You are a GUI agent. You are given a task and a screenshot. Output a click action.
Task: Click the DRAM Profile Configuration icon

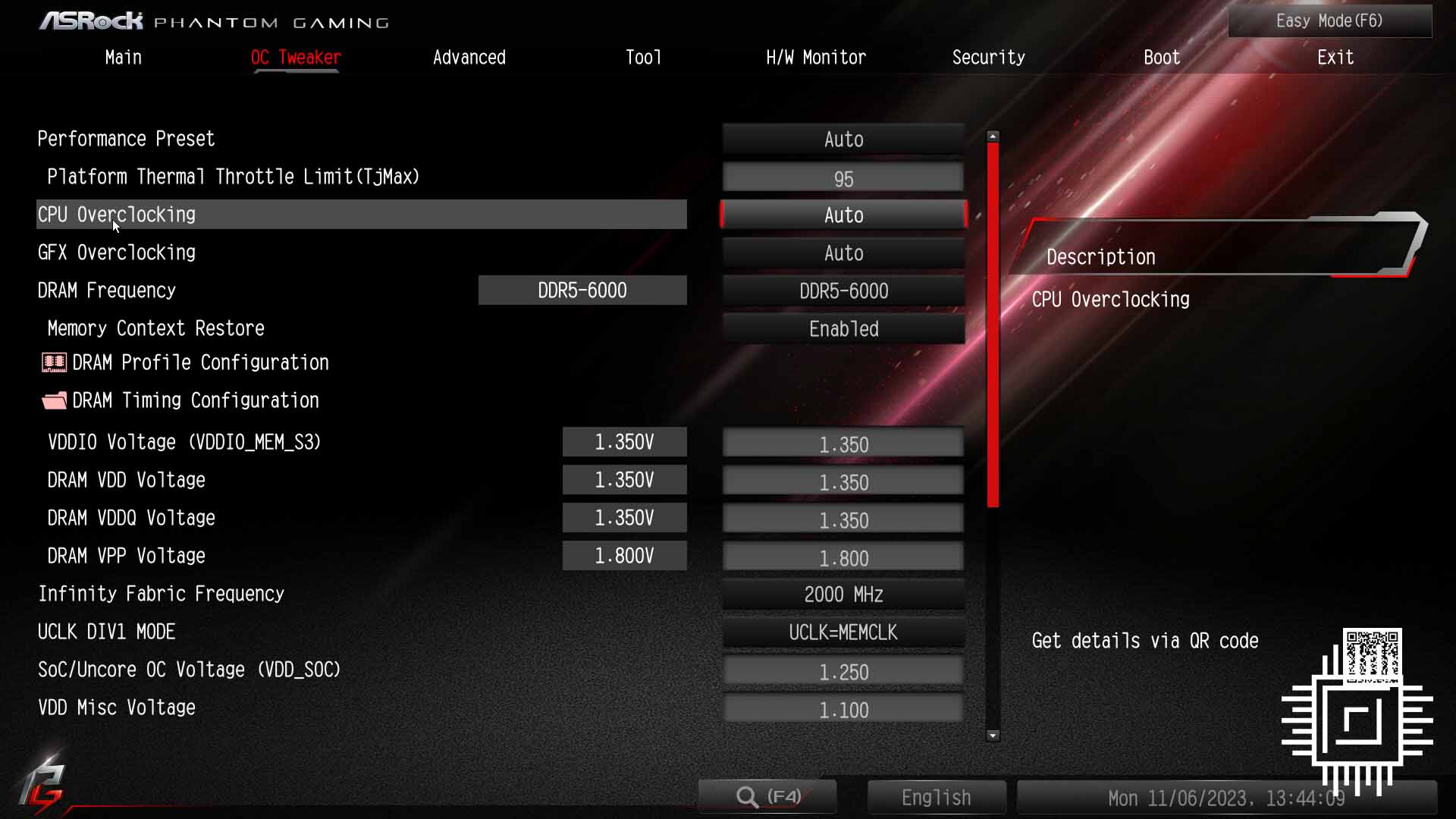[x=53, y=362]
